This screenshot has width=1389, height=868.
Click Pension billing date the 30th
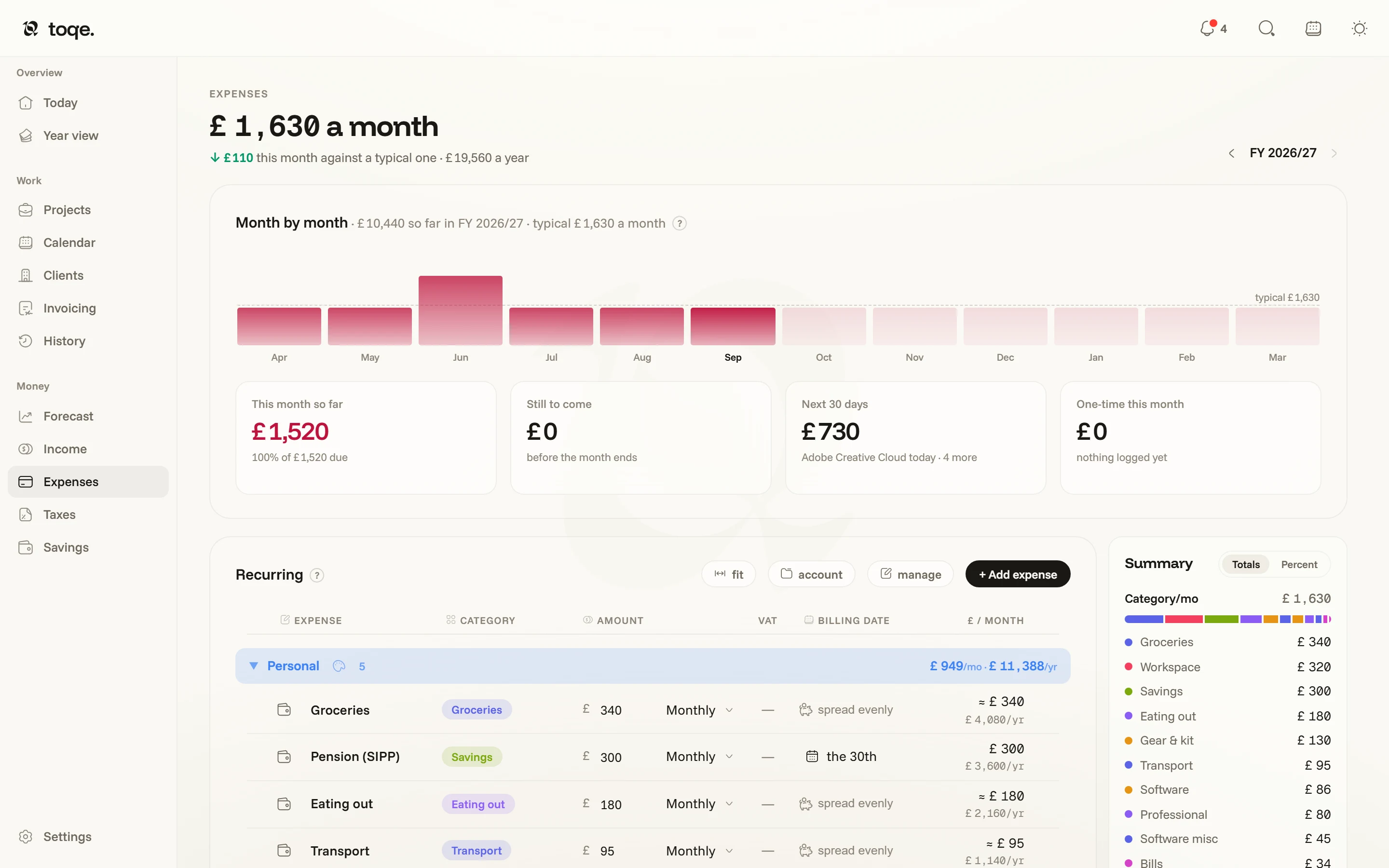842,757
